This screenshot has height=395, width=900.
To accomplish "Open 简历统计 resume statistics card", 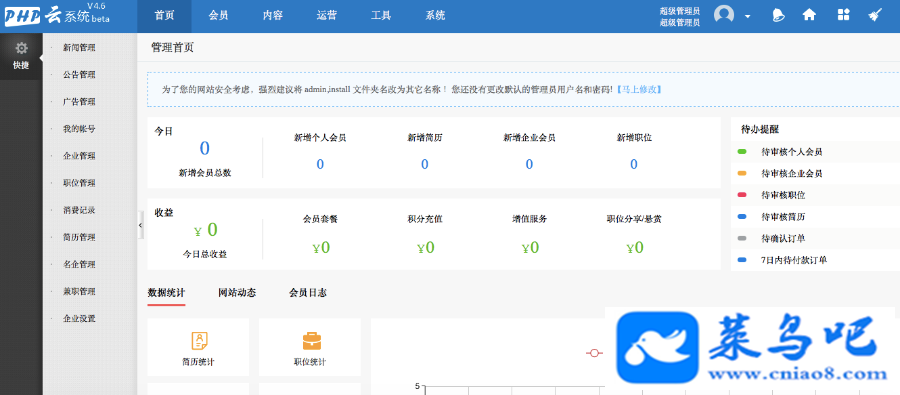I will coord(198,347).
